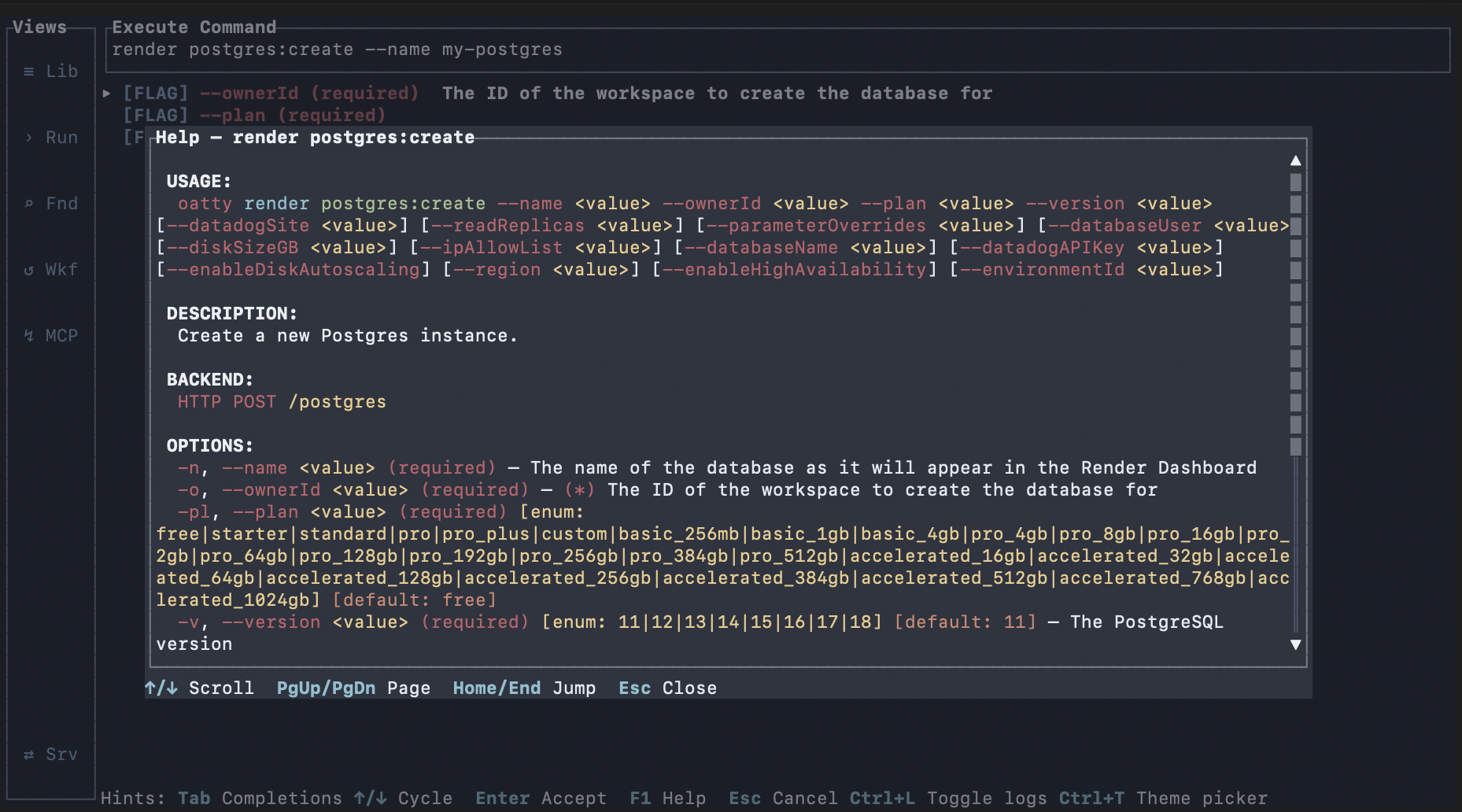Click the PgUp/PgDn Page hint
Image resolution: width=1462 pixels, height=812 pixels.
pos(353,687)
